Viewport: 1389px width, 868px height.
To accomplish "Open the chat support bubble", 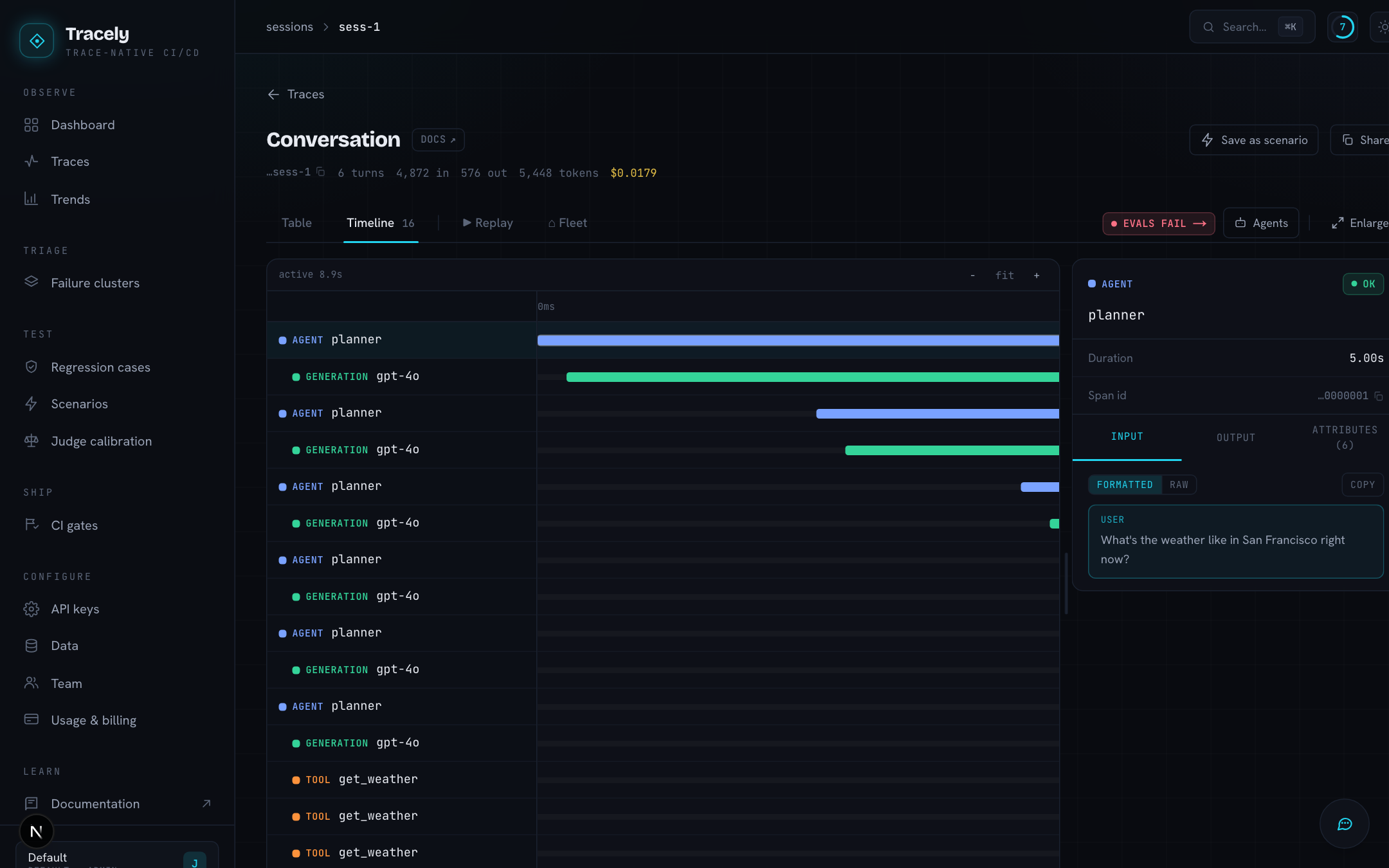I will 1344,824.
